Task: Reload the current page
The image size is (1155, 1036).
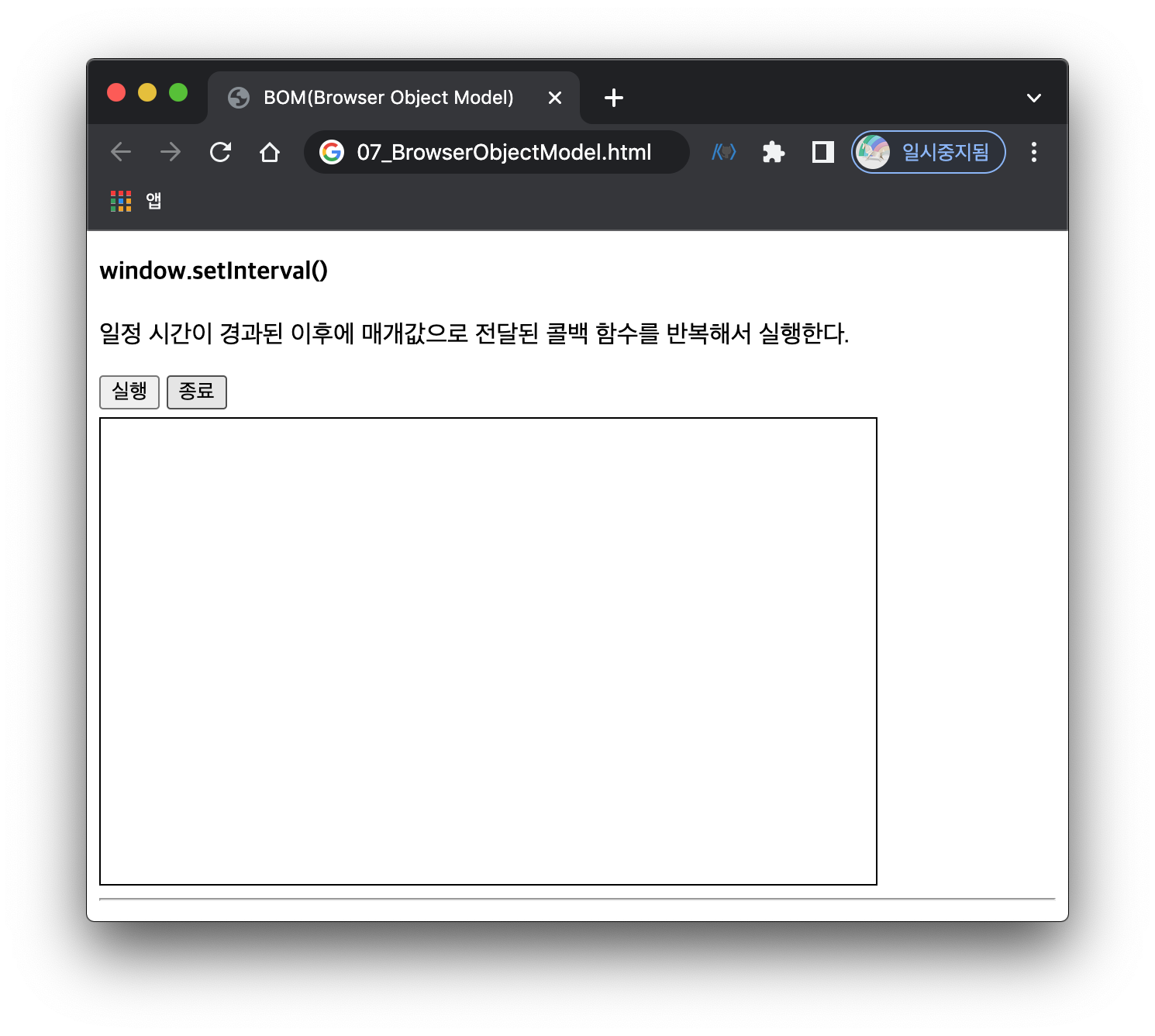Action: pos(220,152)
